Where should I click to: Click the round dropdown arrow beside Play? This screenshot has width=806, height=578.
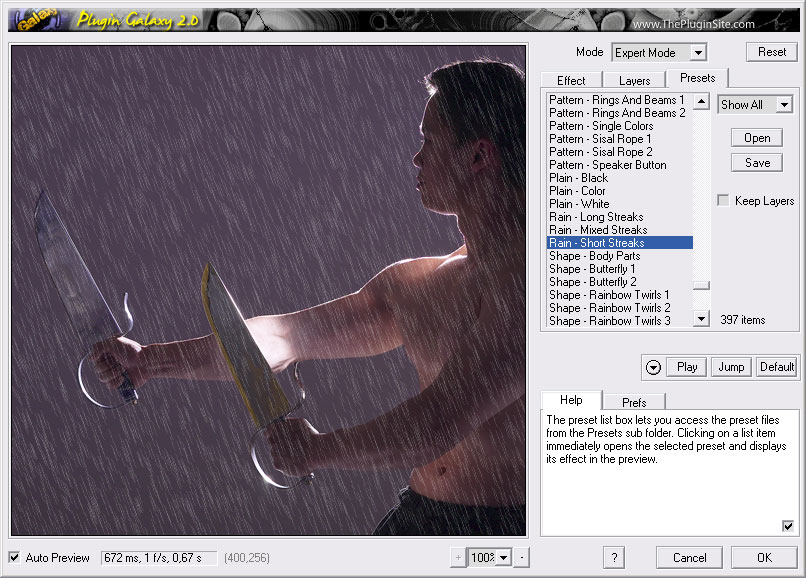[x=653, y=367]
